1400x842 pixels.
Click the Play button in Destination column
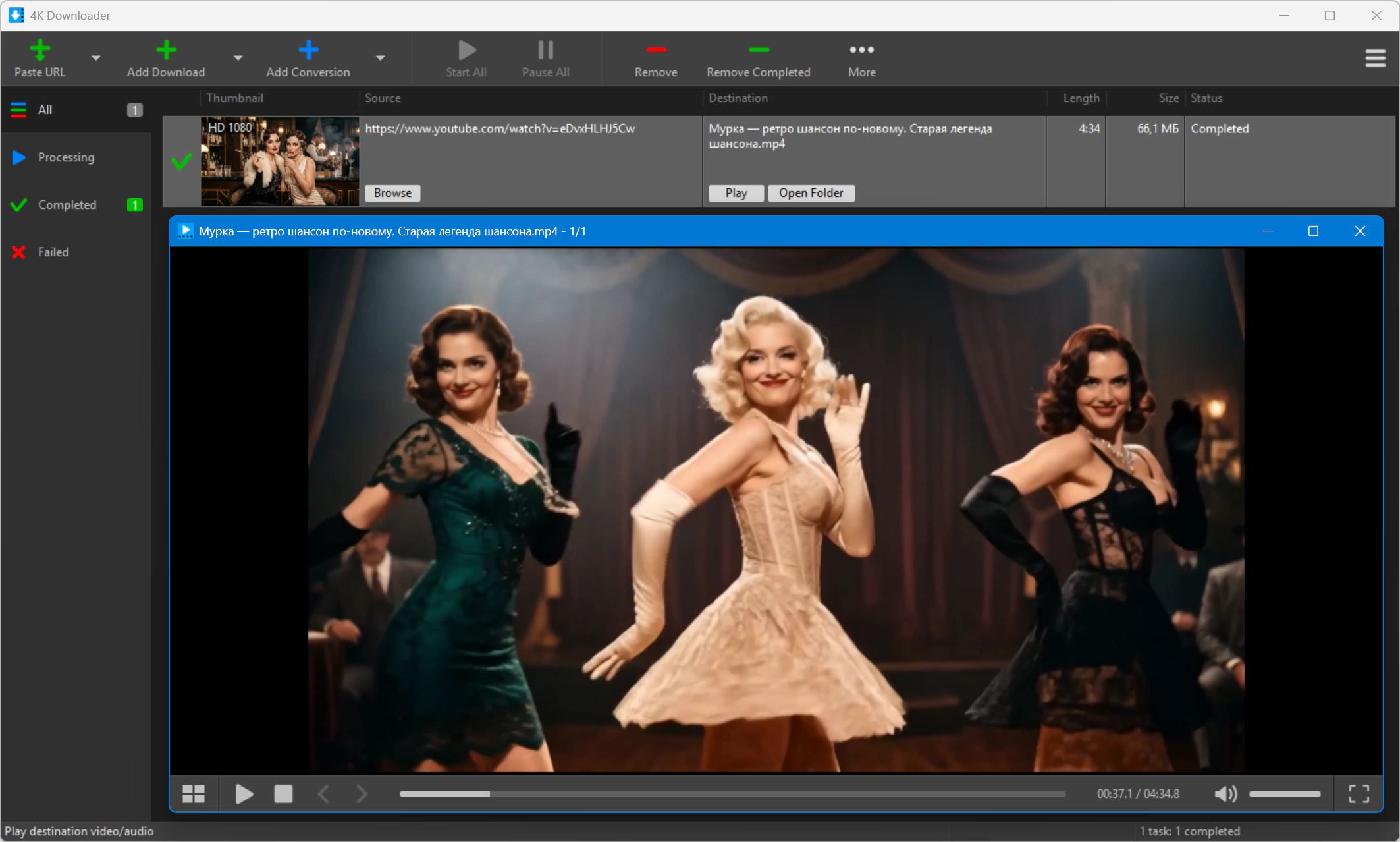[736, 193]
